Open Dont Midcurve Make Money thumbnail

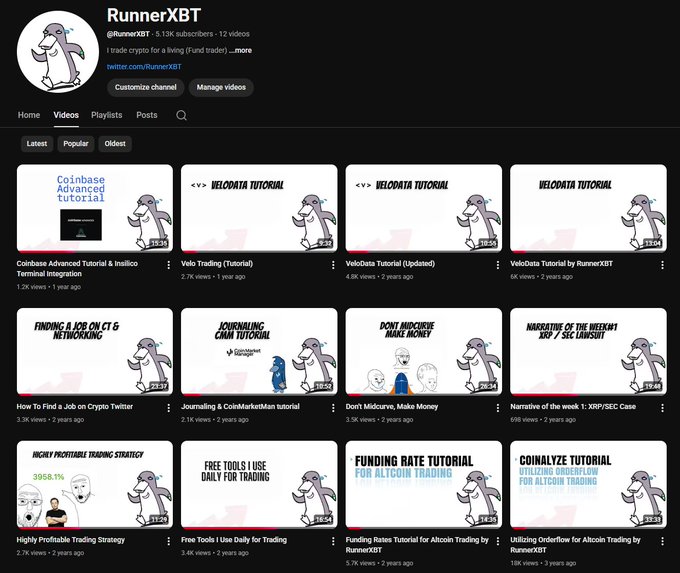click(x=424, y=352)
